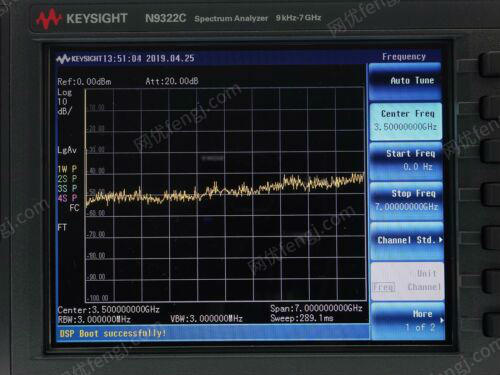Select the Frequency menu title
500x375 pixels.
(x=404, y=57)
